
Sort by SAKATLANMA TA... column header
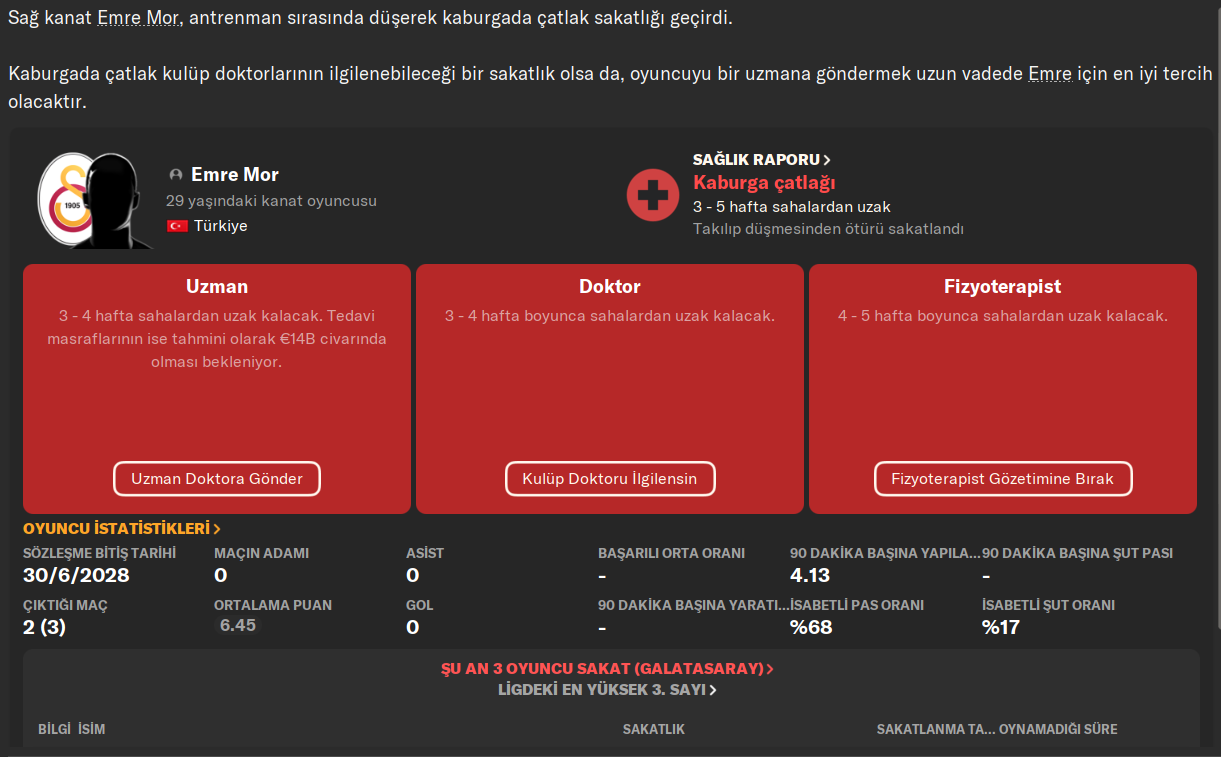click(x=936, y=730)
